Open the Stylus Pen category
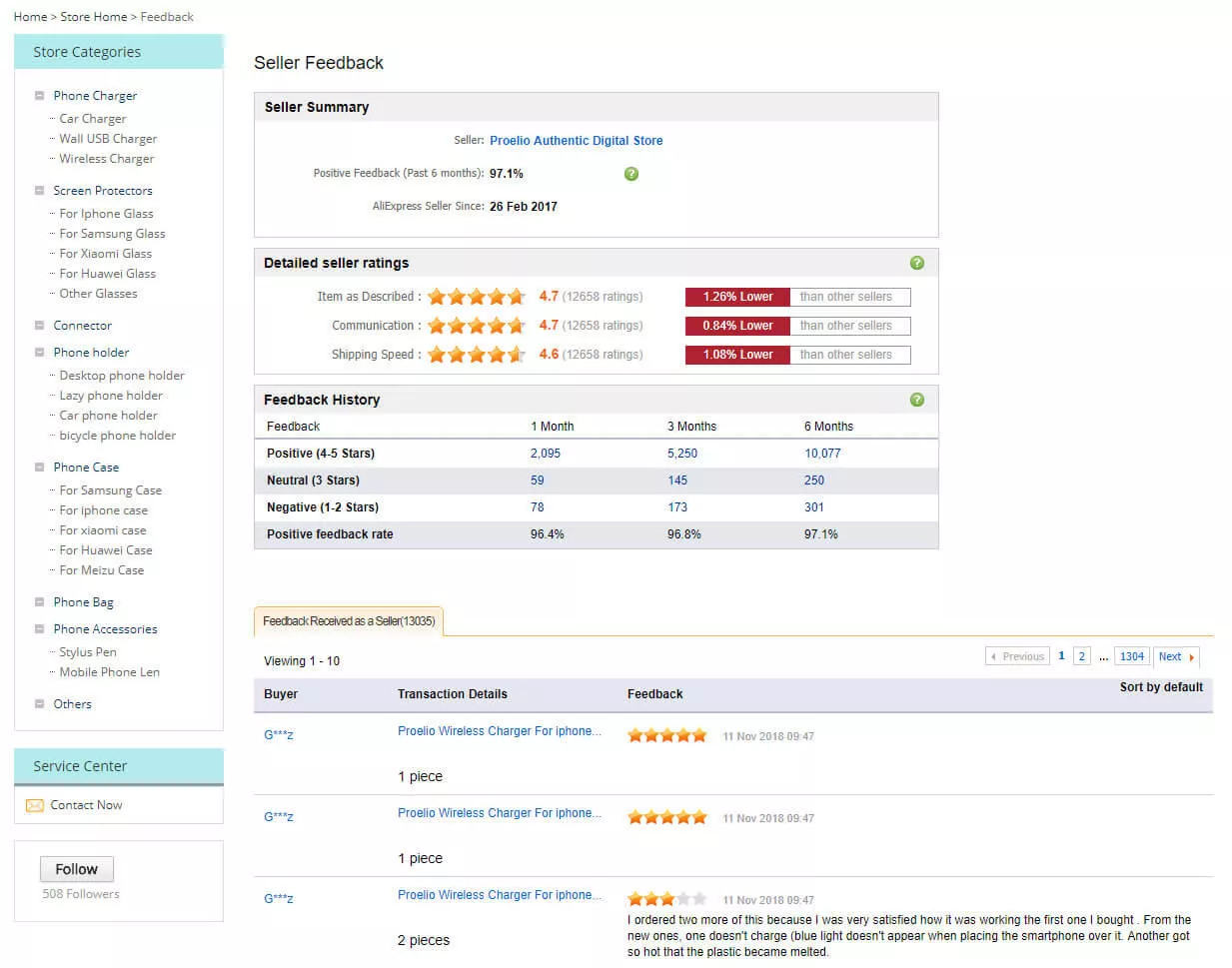1232x968 pixels. (88, 652)
